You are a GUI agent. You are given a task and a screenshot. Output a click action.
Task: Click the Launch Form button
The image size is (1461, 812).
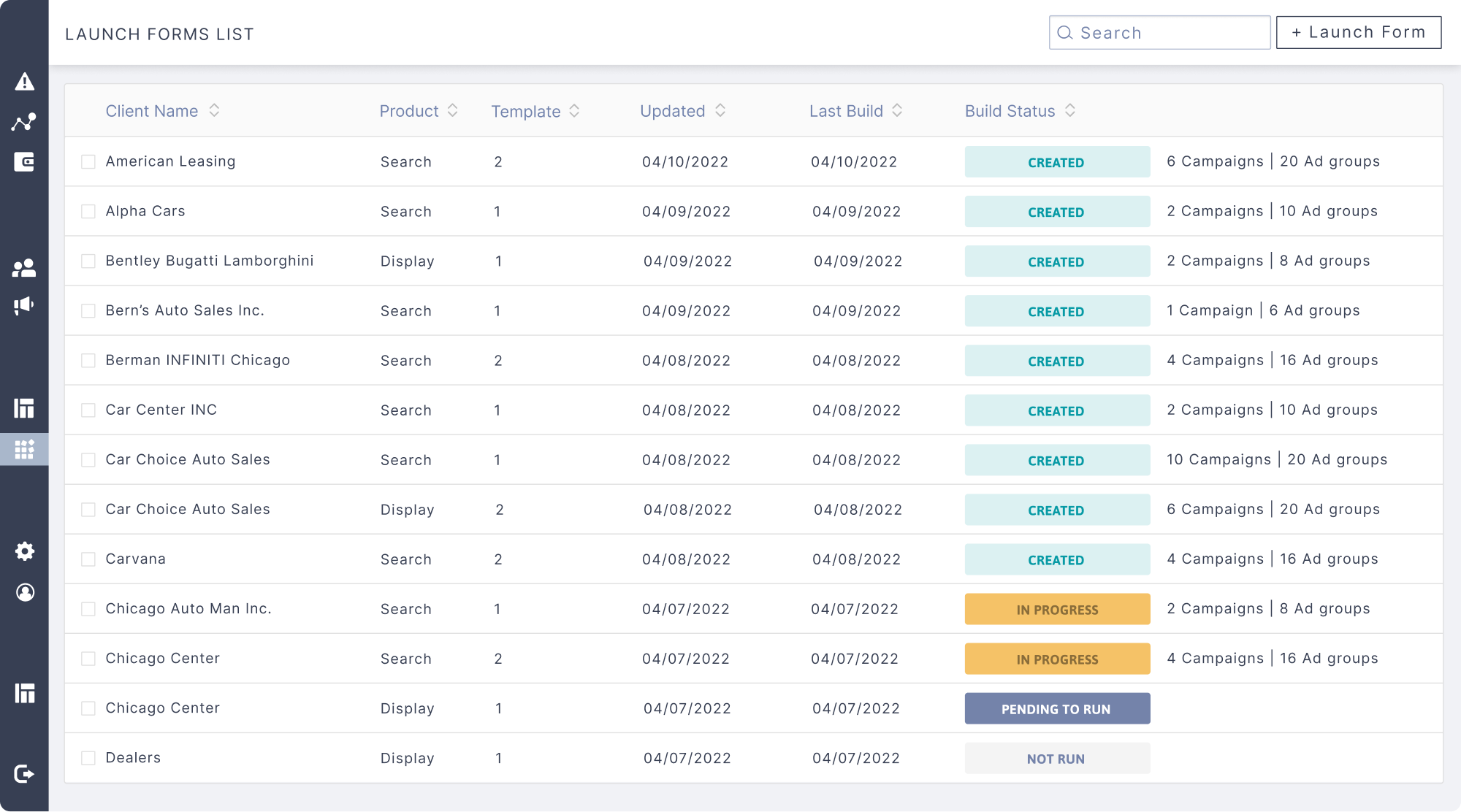pyautogui.click(x=1358, y=33)
